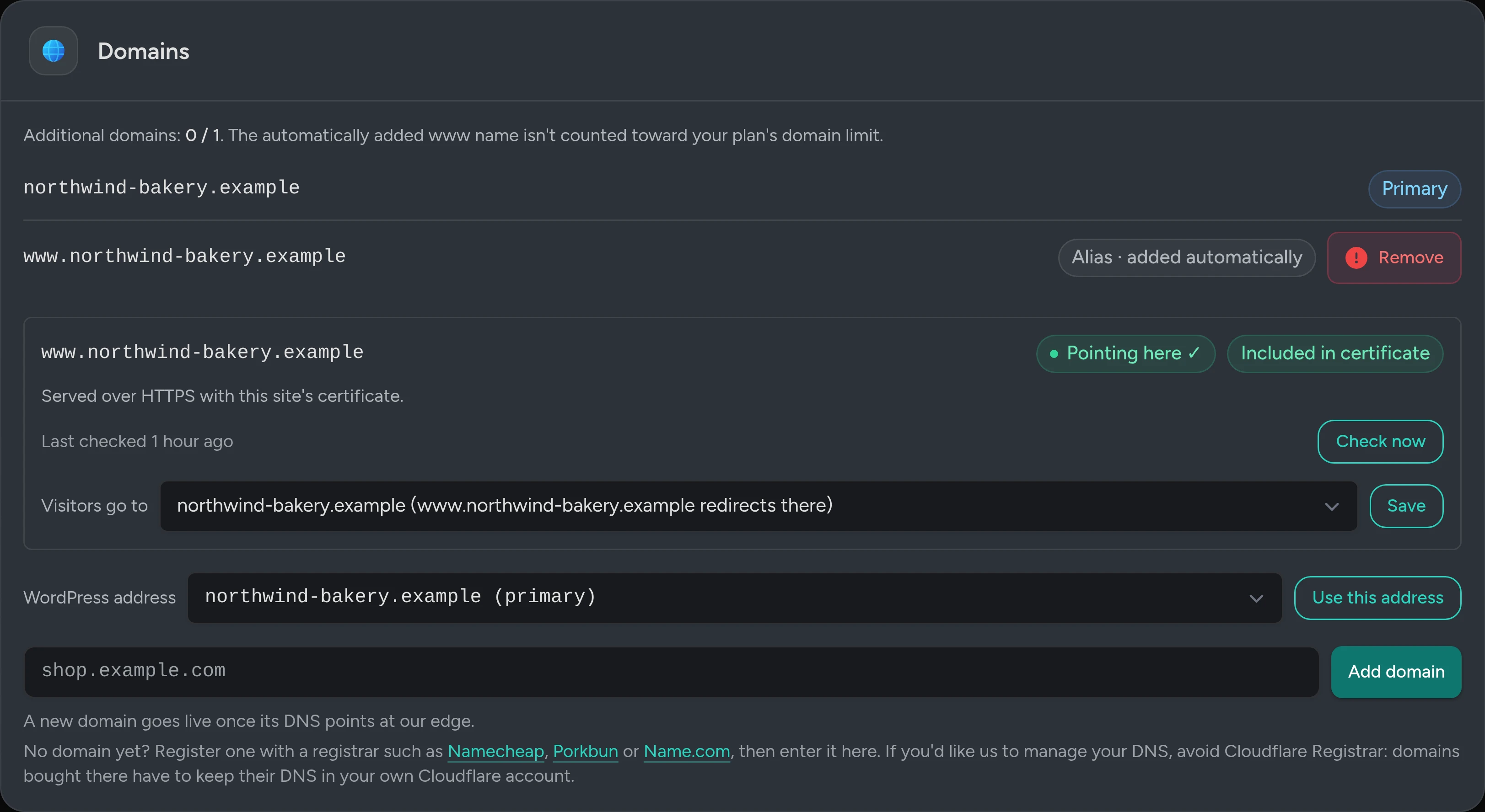Click the northwind-bakery.example primary domain row text
Screen dimensions: 1485x812
[161, 187]
